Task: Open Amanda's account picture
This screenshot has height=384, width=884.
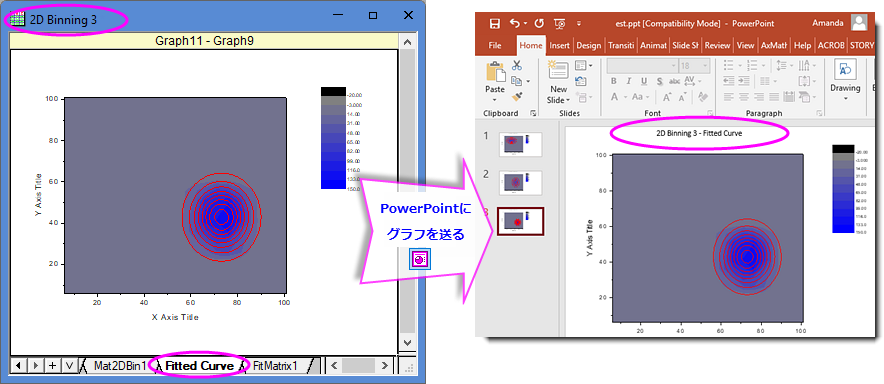Action: coord(860,23)
